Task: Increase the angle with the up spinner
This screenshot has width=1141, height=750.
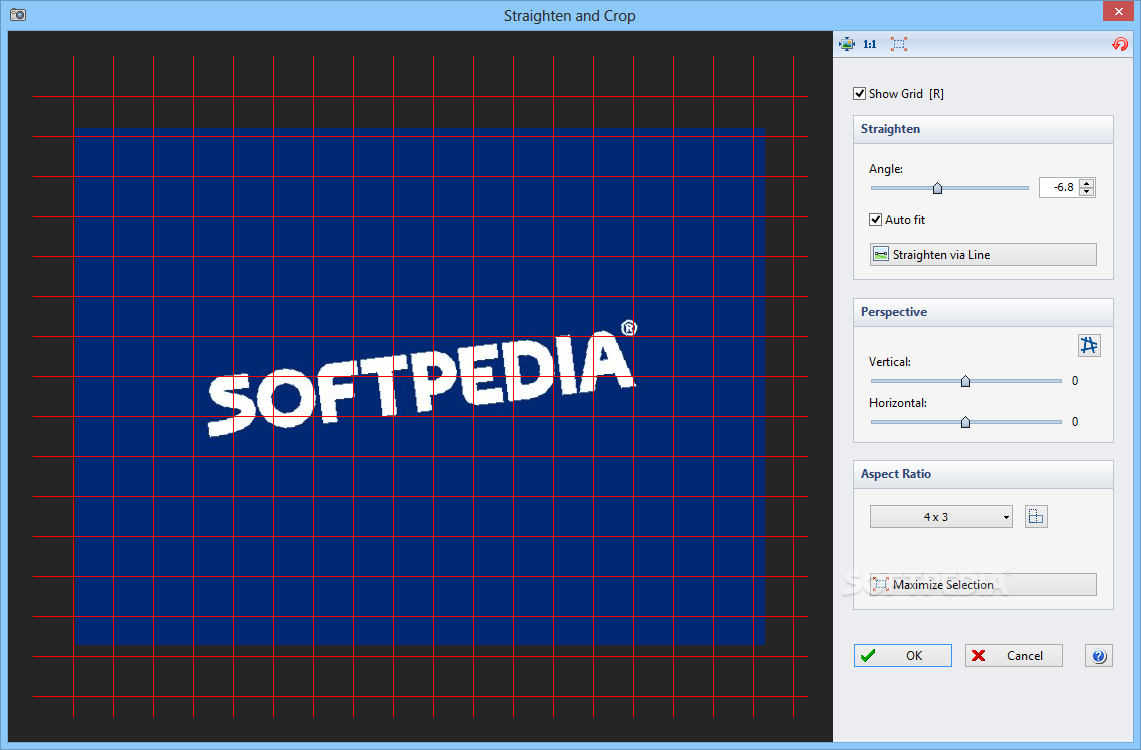Action: [x=1086, y=183]
